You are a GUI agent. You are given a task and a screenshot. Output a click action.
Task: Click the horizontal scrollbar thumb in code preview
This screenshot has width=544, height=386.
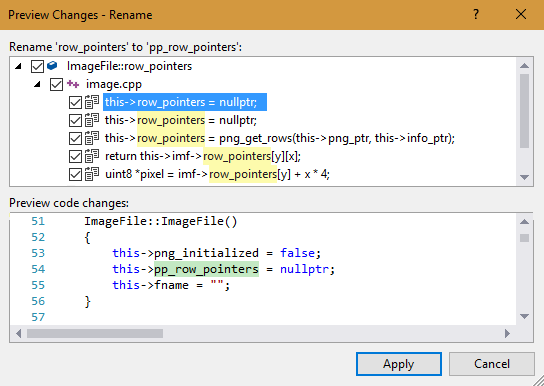(x=95, y=334)
